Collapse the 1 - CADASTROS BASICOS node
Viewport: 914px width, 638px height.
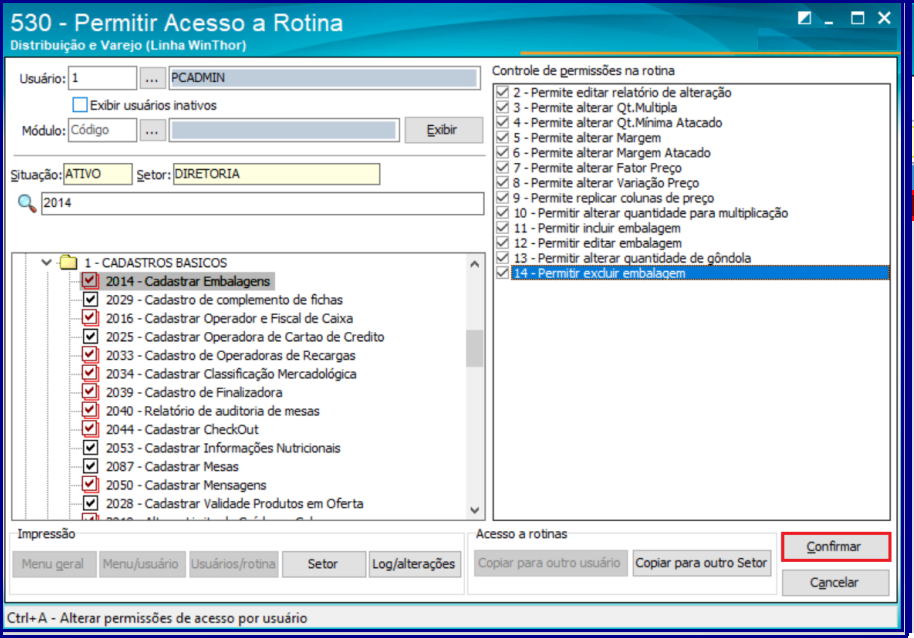47,263
